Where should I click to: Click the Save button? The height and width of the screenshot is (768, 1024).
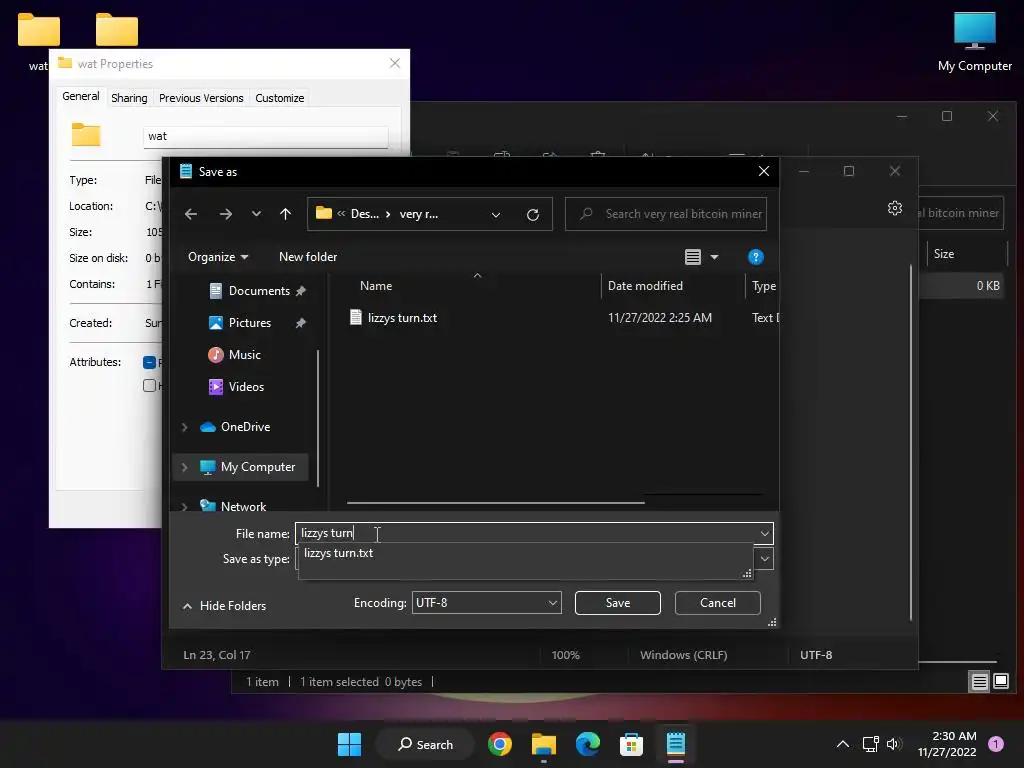617,603
